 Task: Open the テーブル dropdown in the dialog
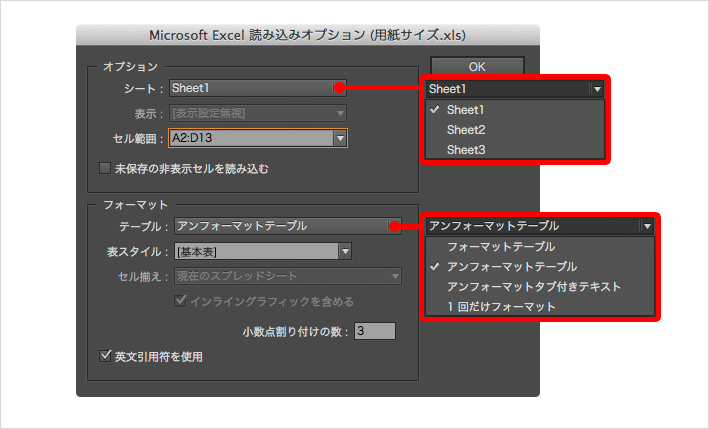tap(288, 226)
